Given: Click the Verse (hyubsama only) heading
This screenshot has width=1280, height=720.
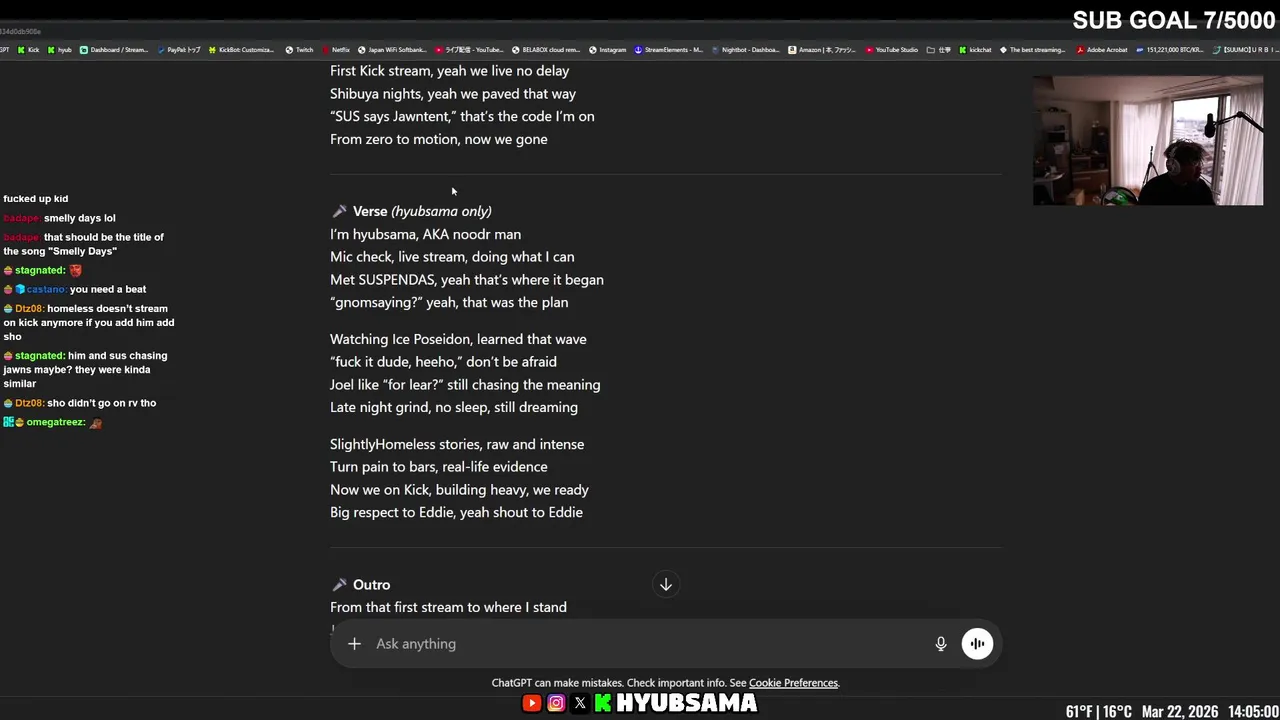Looking at the screenshot, I should pyautogui.click(x=412, y=212).
